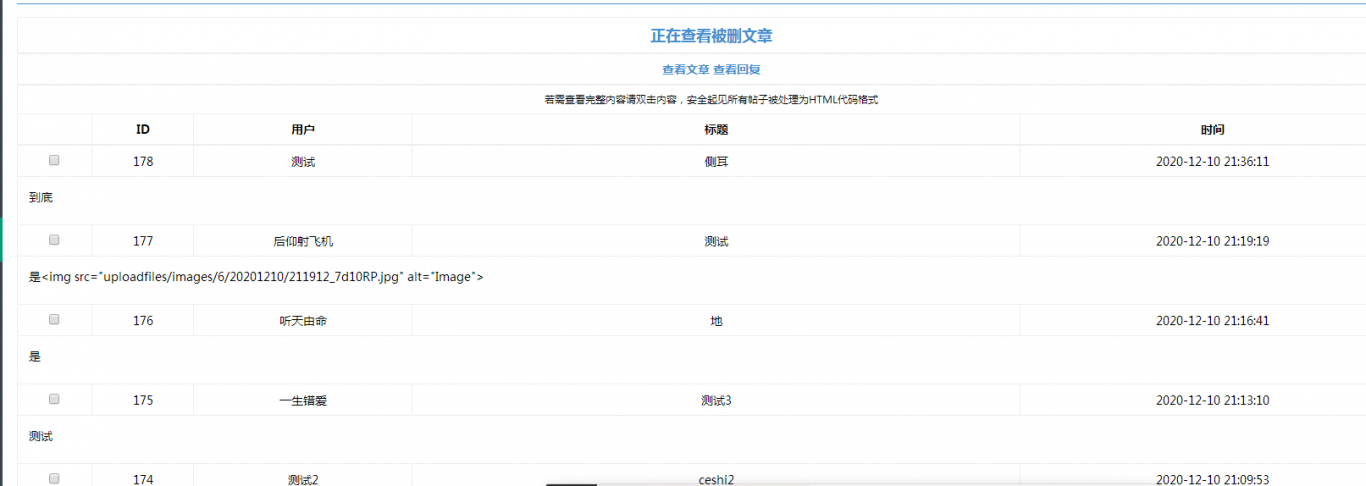
Task: Click the title 侧耳
Action: click(x=716, y=161)
